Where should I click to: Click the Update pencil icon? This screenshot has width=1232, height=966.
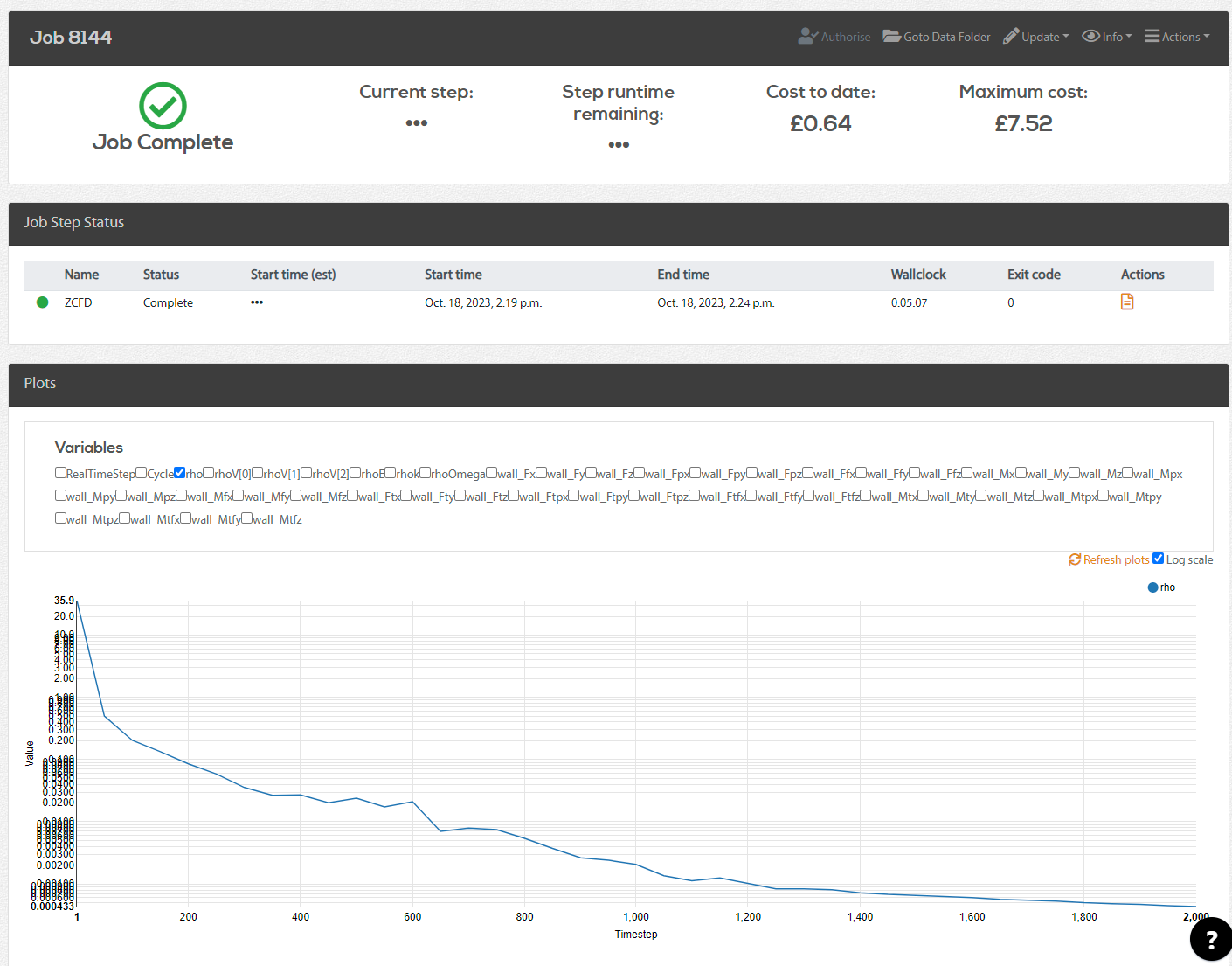pyautogui.click(x=1011, y=37)
